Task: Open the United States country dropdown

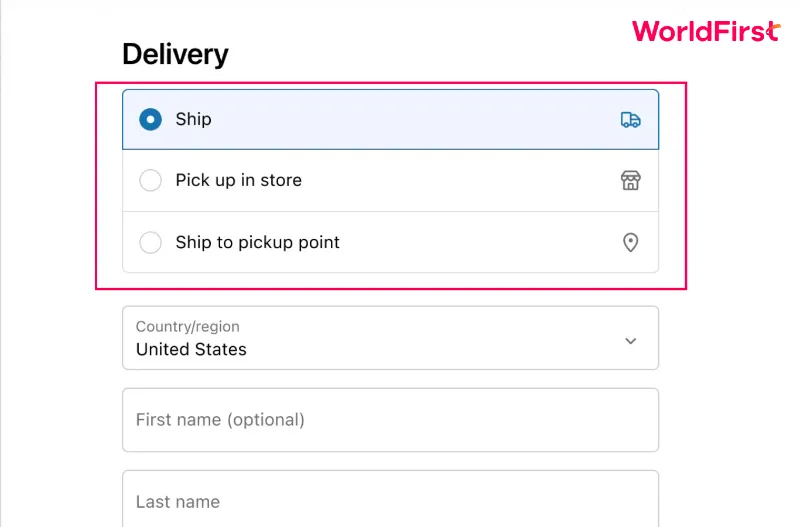Action: 390,338
